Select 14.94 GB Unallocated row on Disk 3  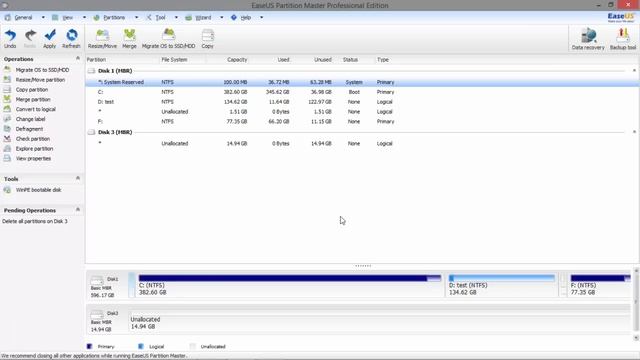coord(362,143)
